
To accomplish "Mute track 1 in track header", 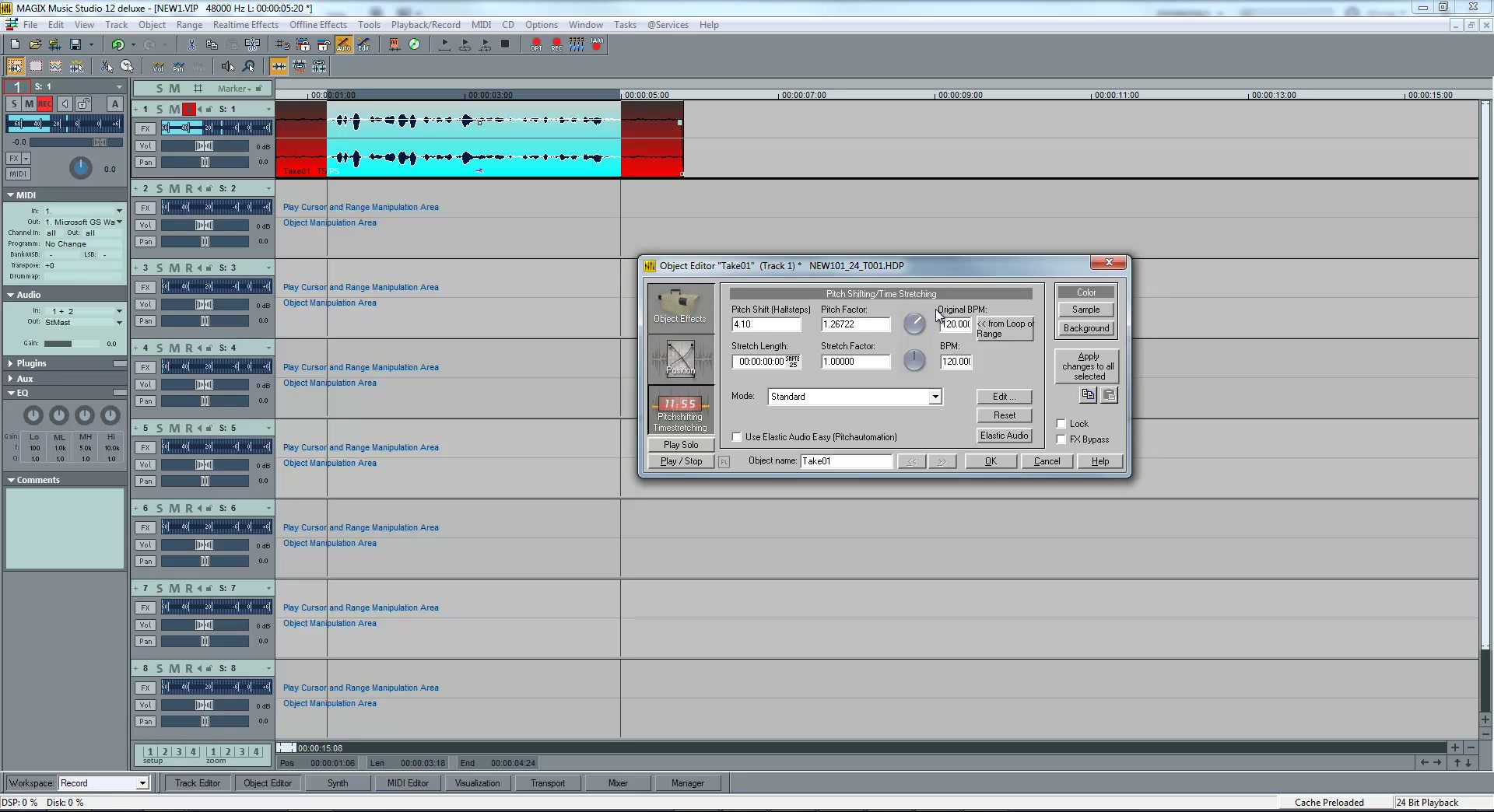I will click(174, 109).
